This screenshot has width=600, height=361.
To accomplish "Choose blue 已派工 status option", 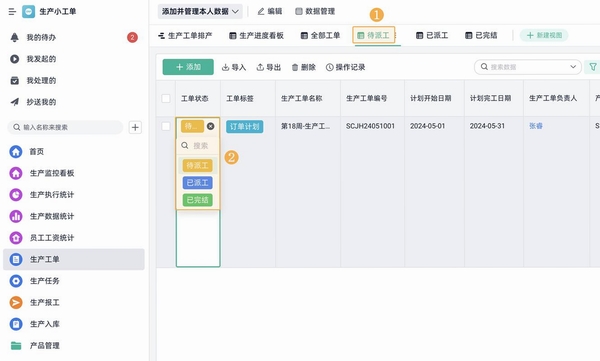I will point(197,183).
